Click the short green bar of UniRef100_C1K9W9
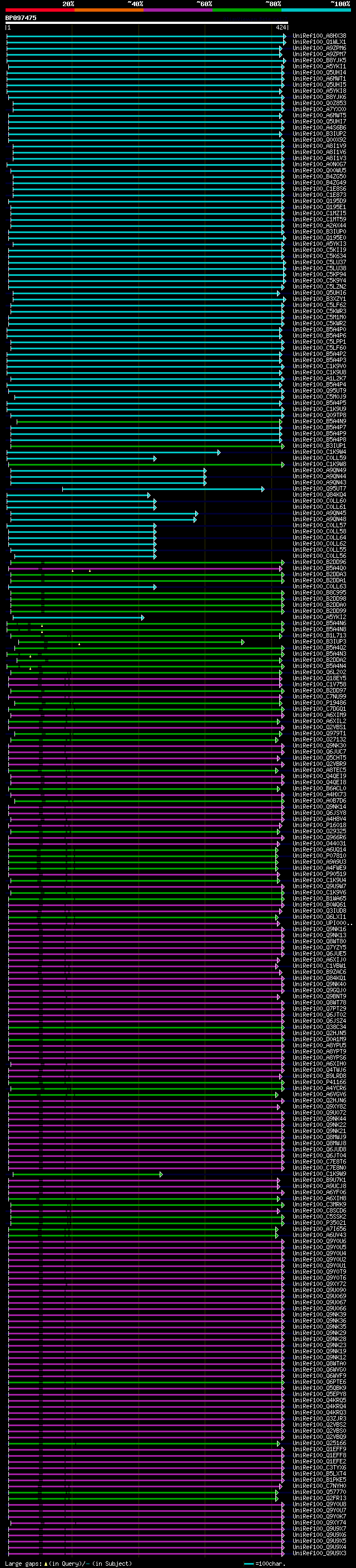This screenshot has width=356, height=1568. point(88,1174)
